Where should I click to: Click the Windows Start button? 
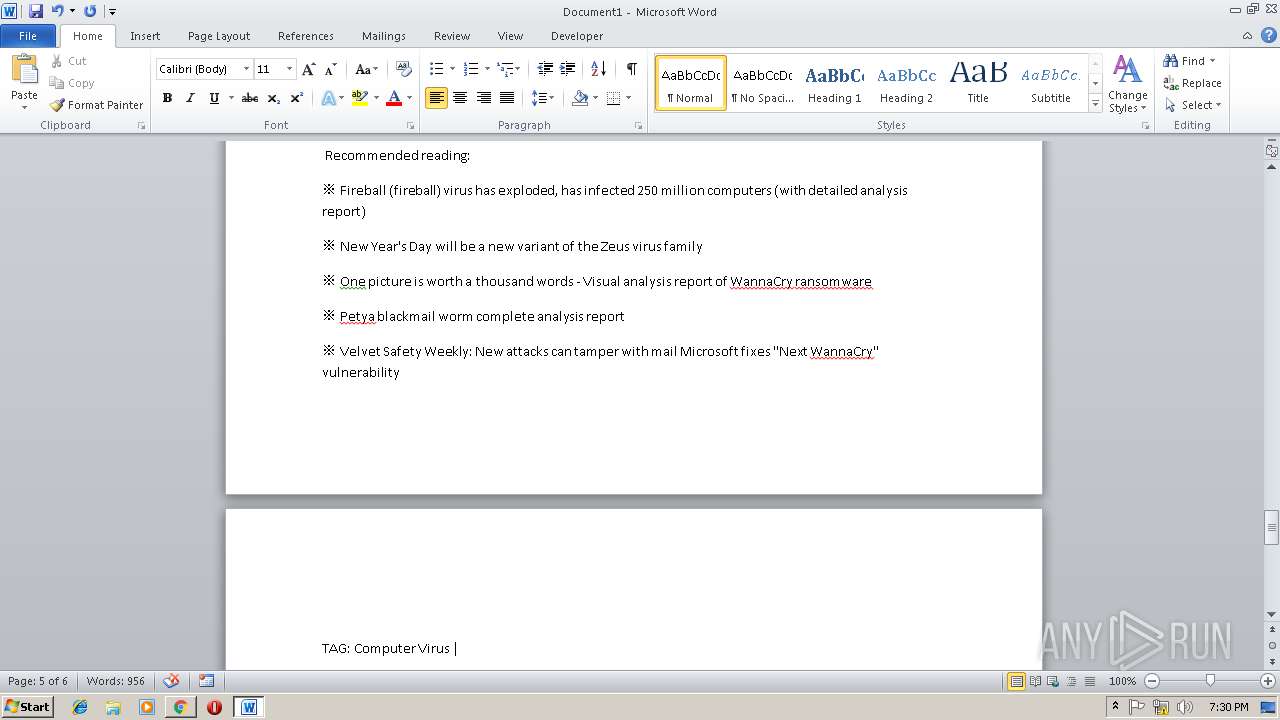[x=27, y=706]
